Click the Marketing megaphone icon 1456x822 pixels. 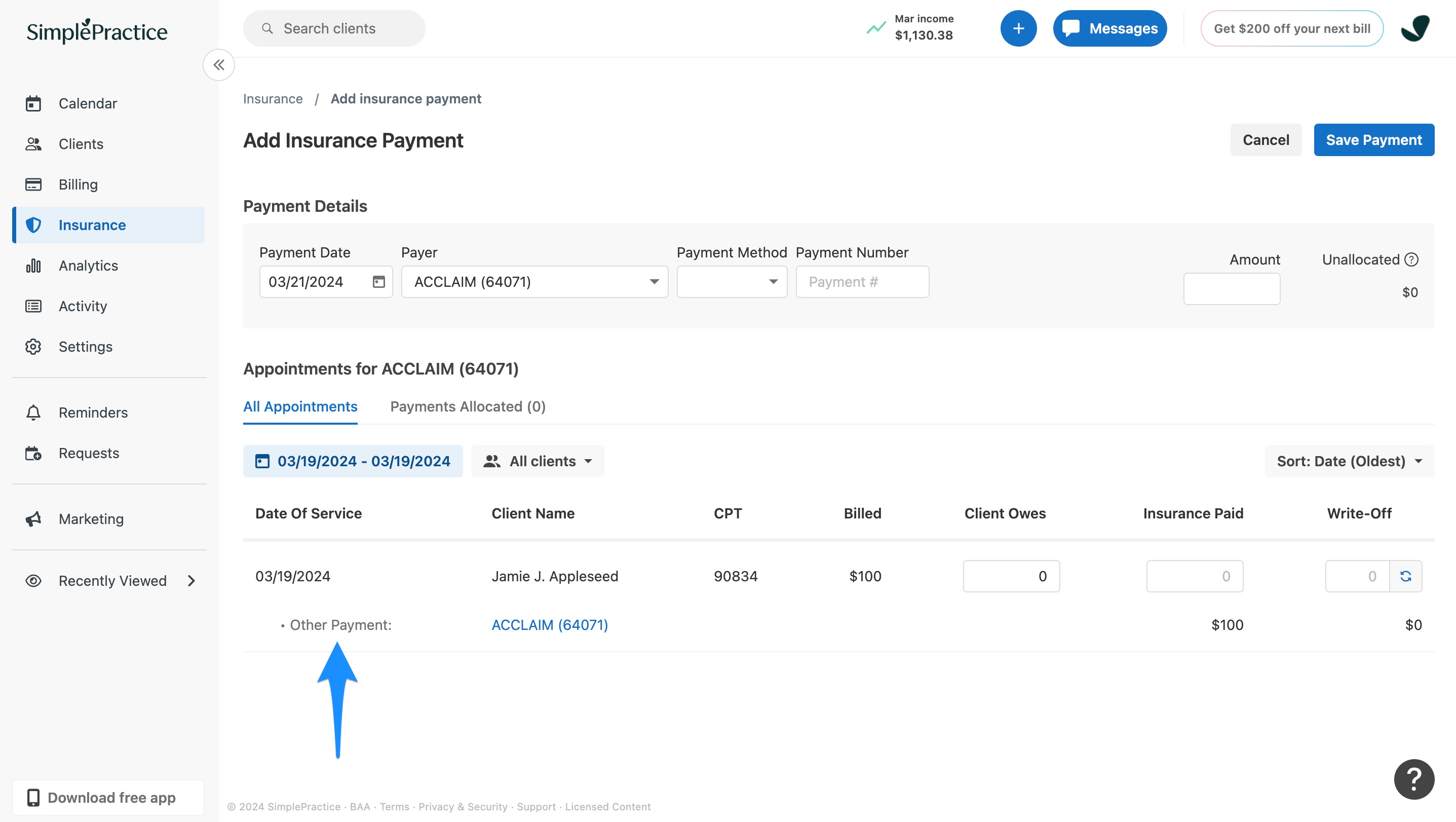pyautogui.click(x=33, y=519)
